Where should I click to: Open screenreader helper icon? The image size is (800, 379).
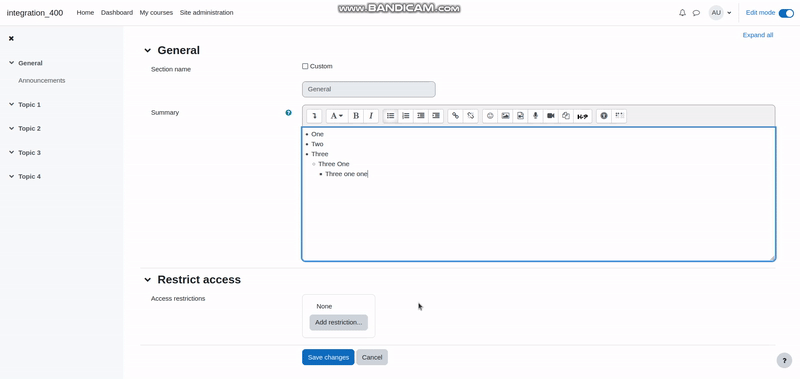coord(619,116)
